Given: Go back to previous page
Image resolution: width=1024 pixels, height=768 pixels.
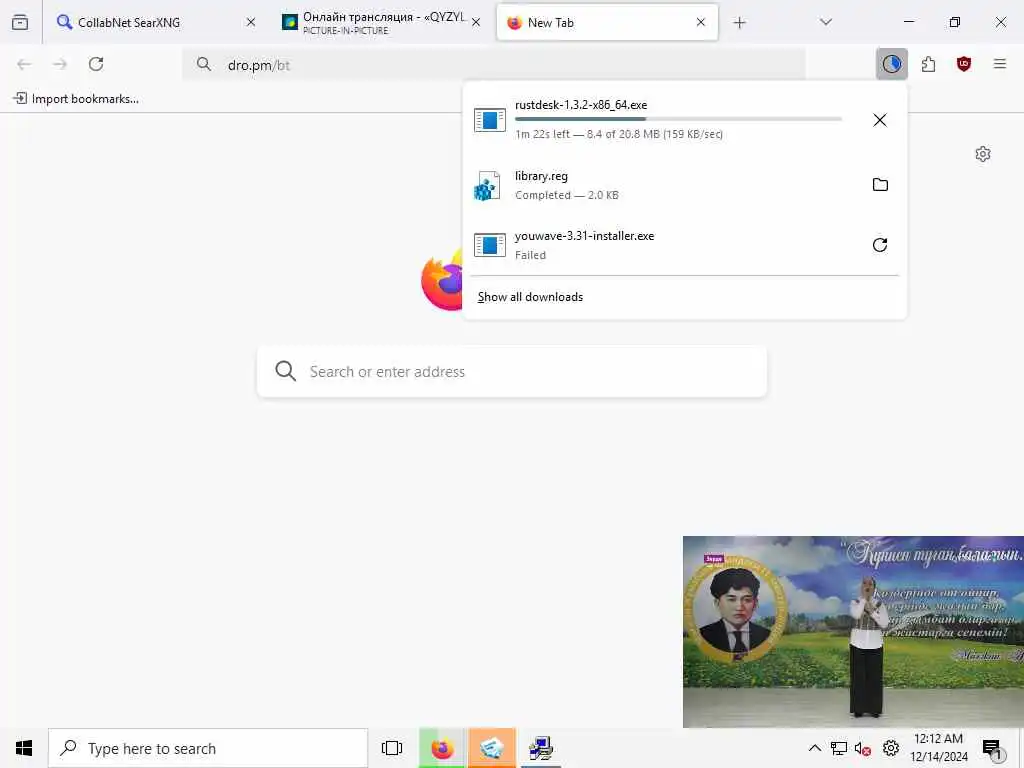Looking at the screenshot, I should click(x=24, y=64).
